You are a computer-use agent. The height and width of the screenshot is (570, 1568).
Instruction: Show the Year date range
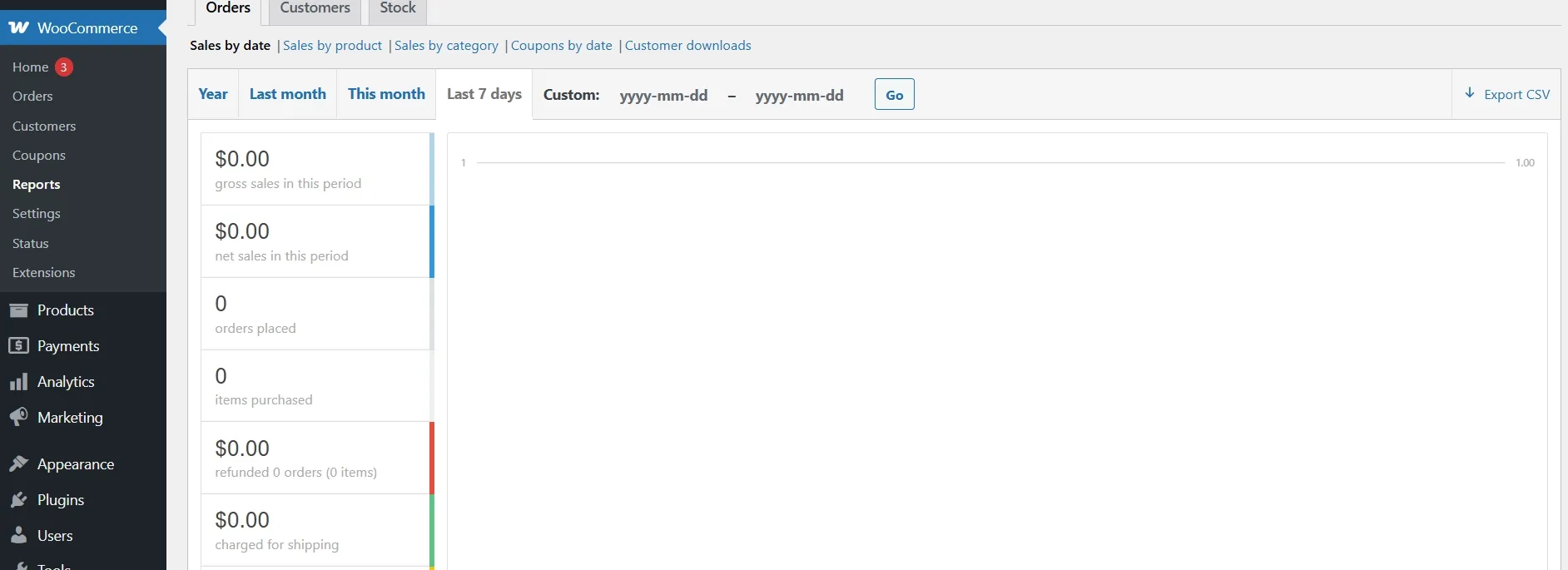click(x=213, y=94)
